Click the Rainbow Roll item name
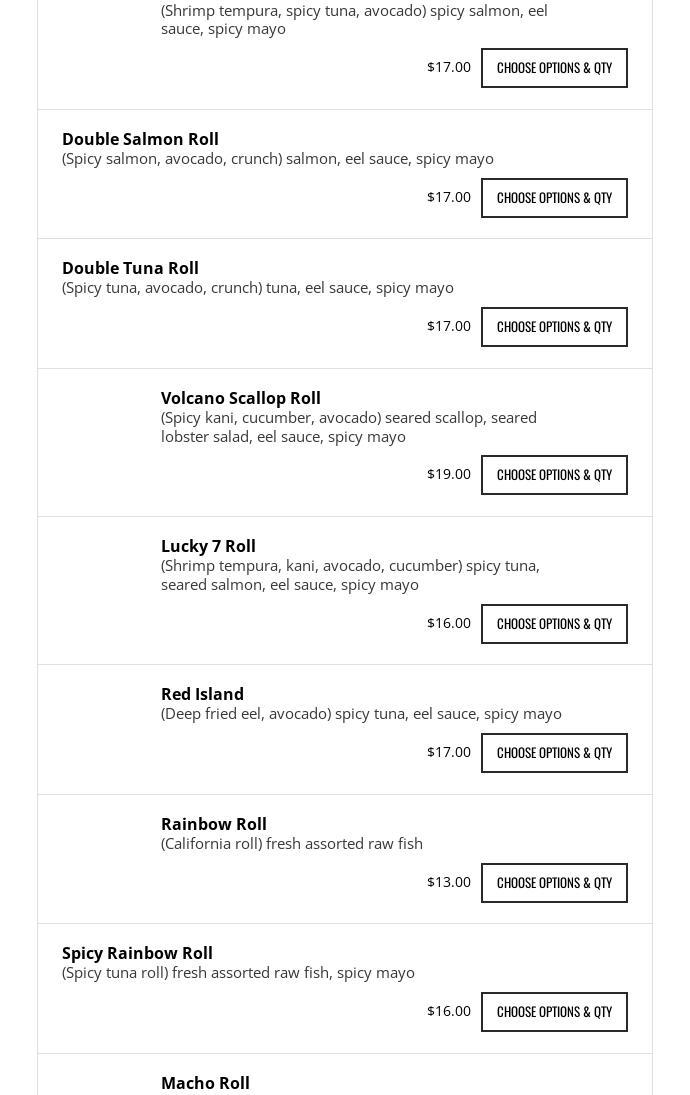Image resolution: width=690 pixels, height=1095 pixels. pos(214,824)
